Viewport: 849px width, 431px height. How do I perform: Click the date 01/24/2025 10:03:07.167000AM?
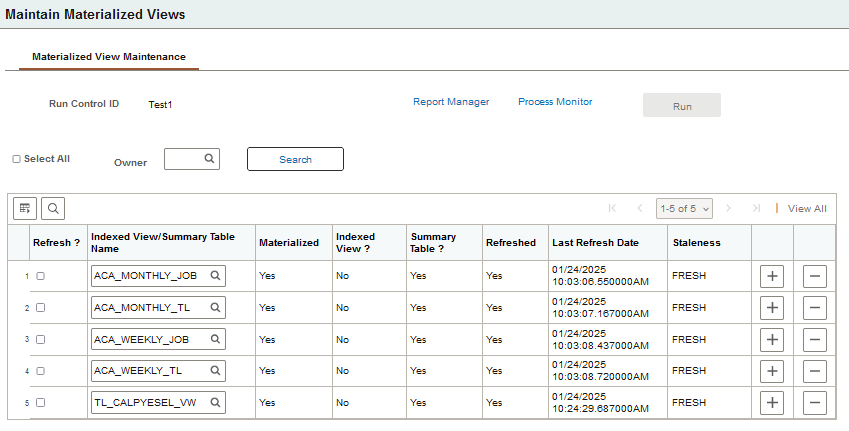click(x=600, y=308)
